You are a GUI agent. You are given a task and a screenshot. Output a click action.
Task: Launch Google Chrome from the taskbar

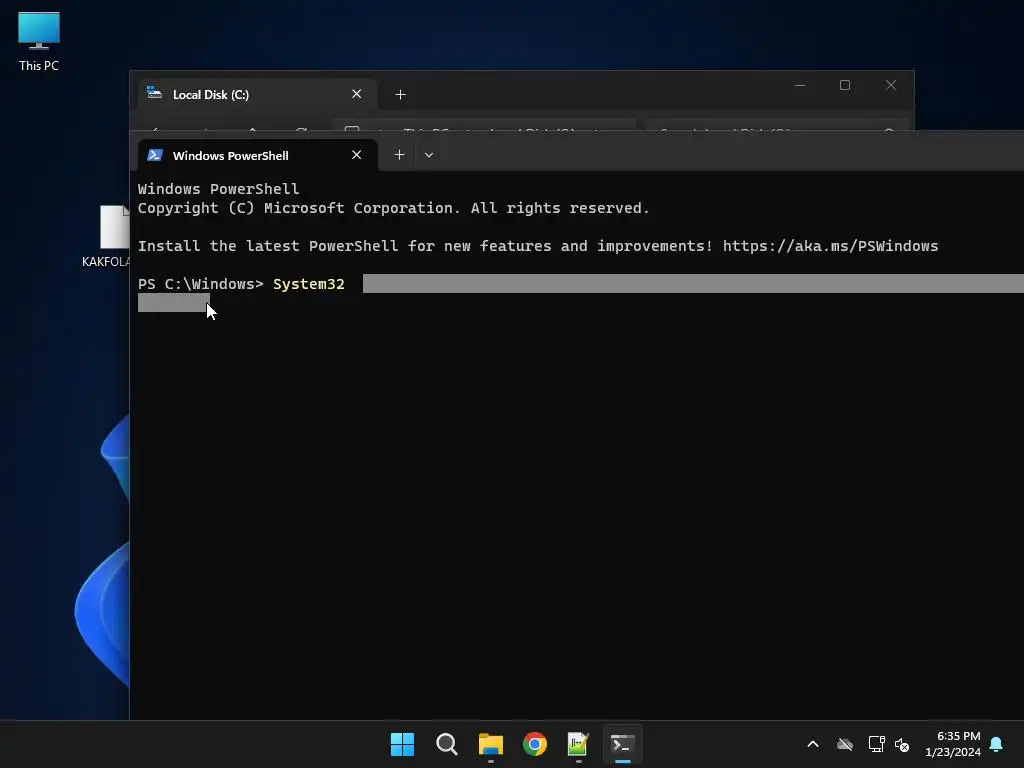pyautogui.click(x=535, y=744)
